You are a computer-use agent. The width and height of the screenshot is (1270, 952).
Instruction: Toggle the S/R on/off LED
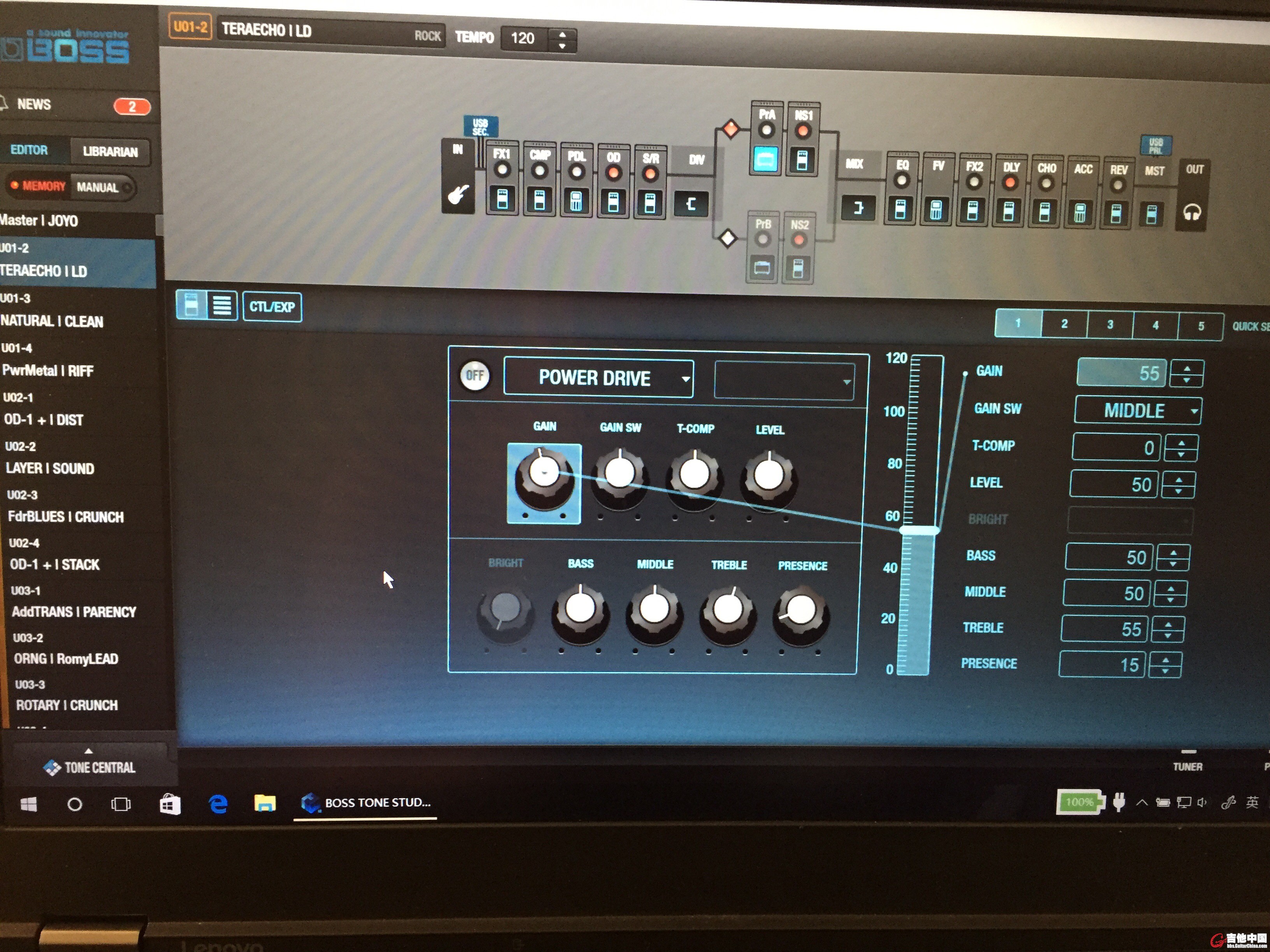click(650, 174)
